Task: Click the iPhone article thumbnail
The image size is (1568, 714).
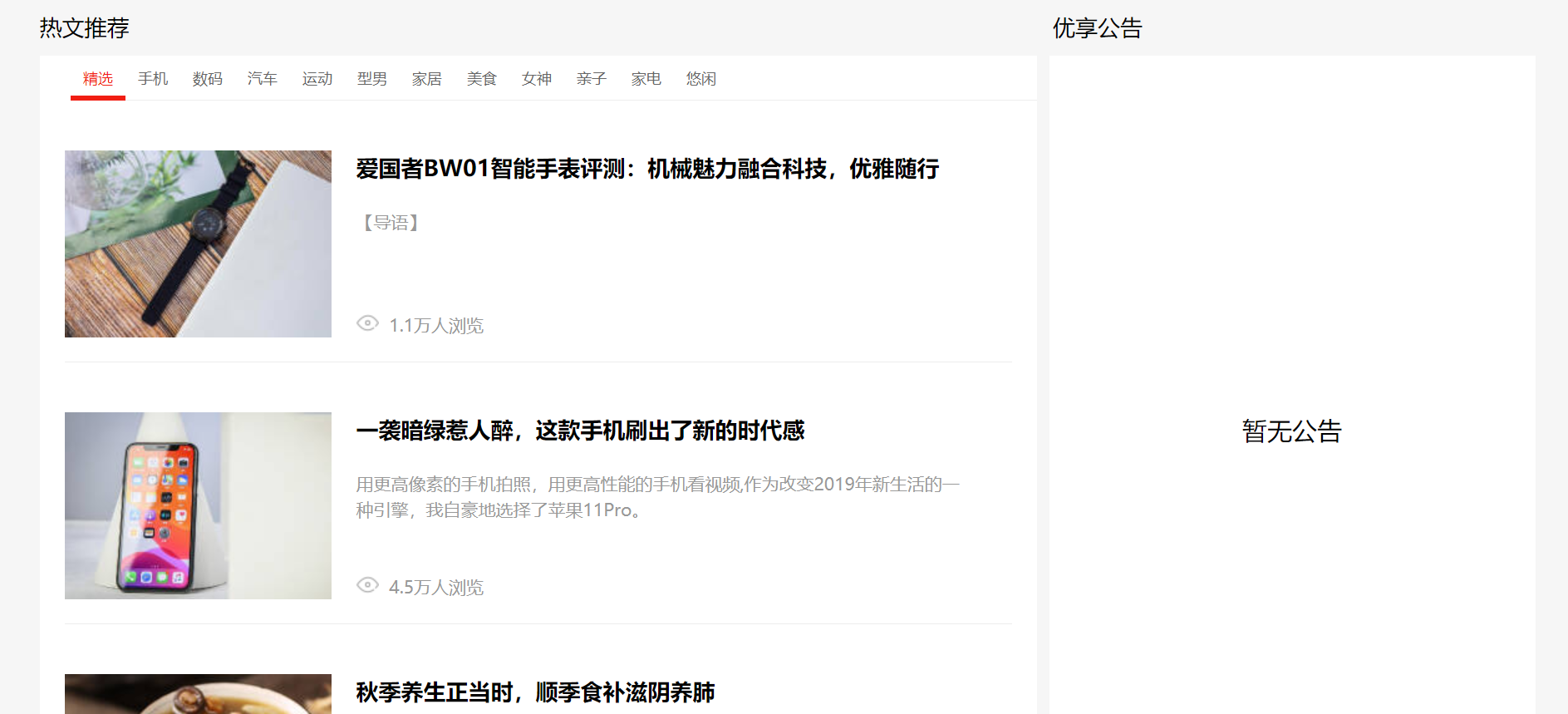Action: click(198, 505)
